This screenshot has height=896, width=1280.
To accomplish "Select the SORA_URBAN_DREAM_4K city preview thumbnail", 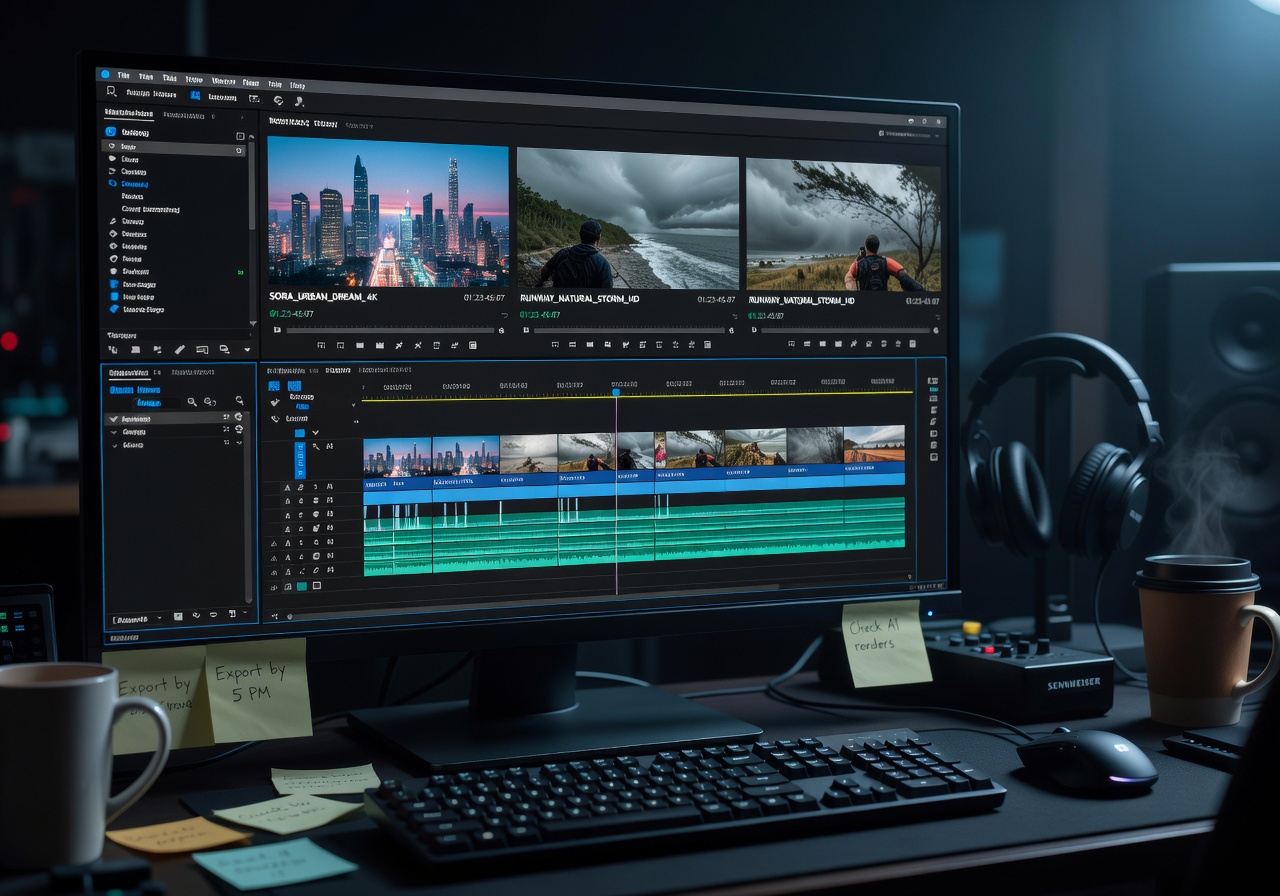I will click(388, 212).
